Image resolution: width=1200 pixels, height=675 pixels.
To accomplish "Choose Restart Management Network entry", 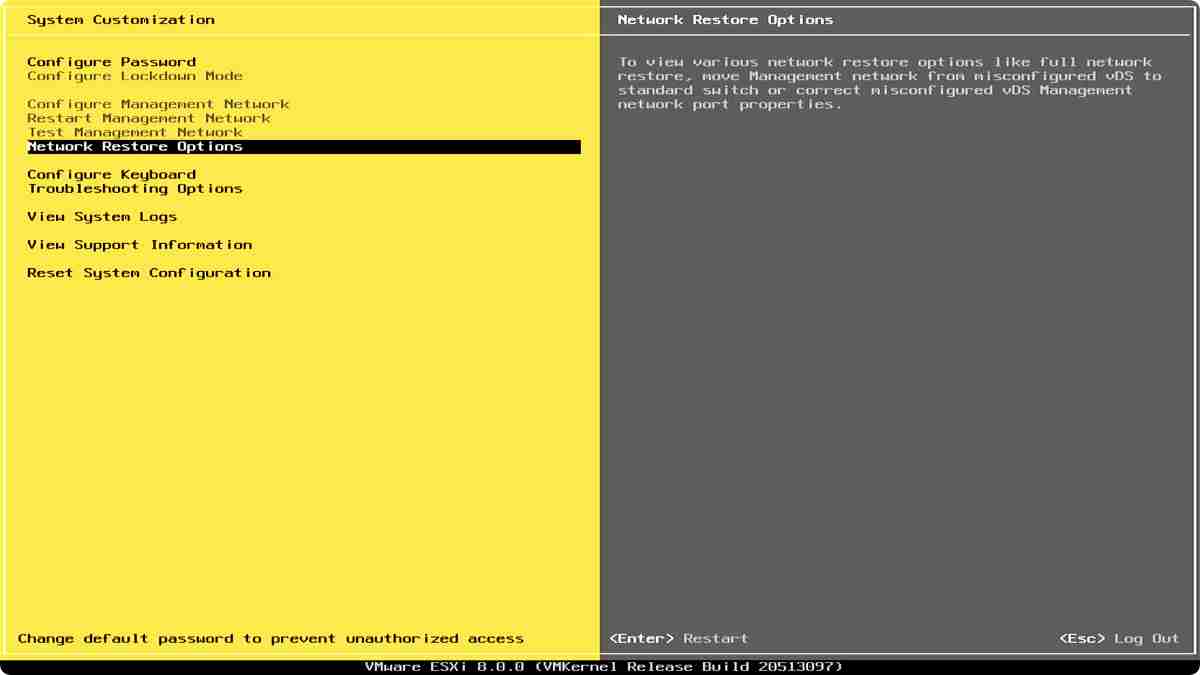I will [149, 118].
